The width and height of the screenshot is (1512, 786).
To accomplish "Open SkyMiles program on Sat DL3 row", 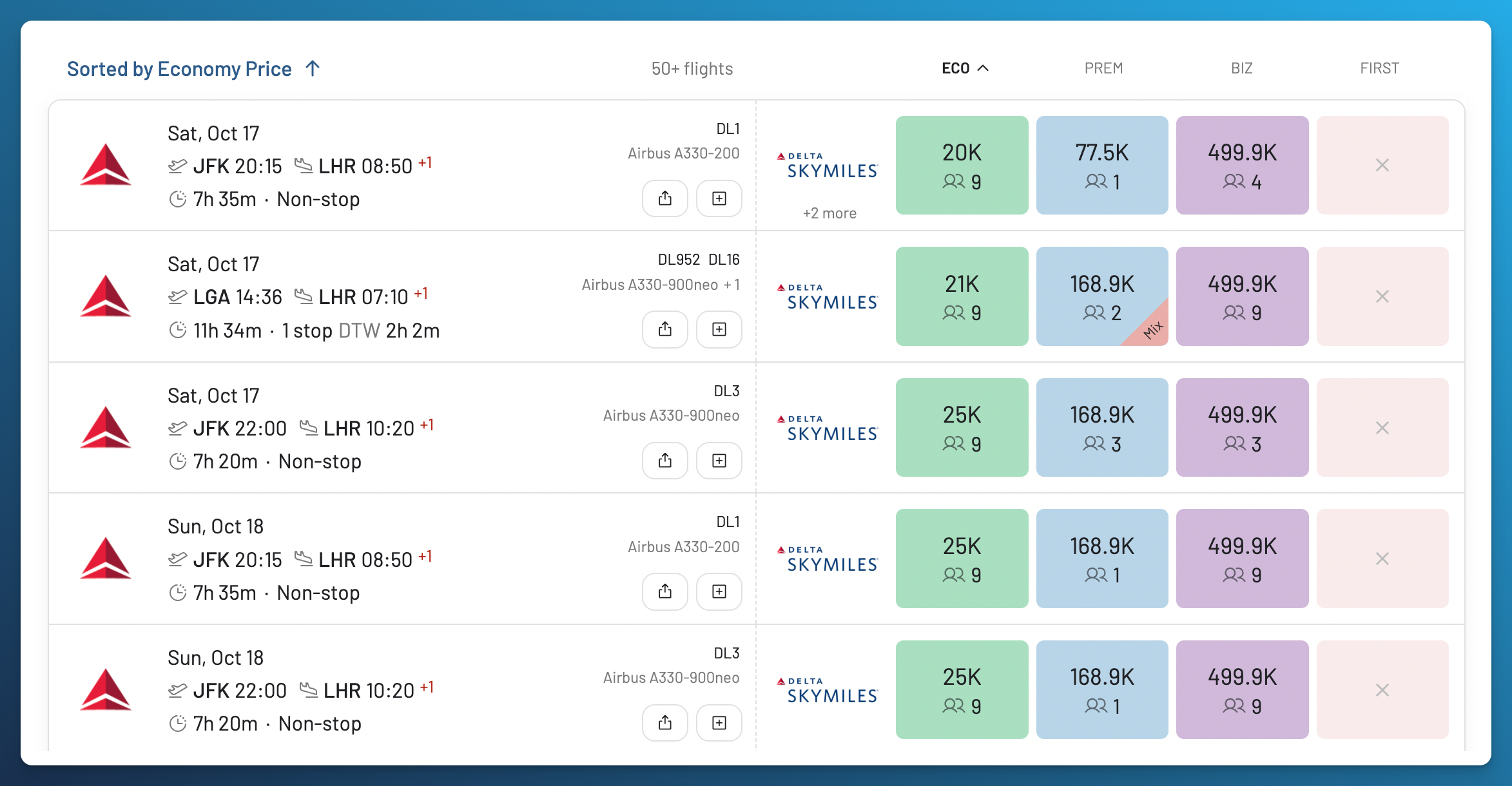I will pos(828,428).
